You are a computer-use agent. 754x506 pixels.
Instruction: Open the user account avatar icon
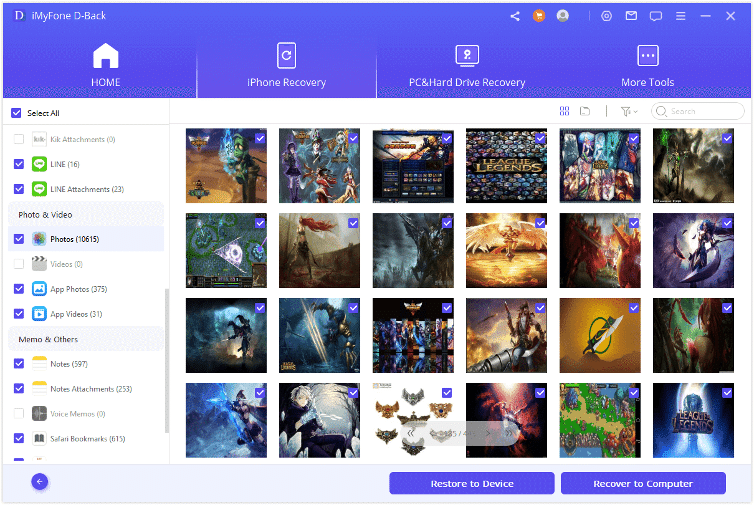pos(563,16)
